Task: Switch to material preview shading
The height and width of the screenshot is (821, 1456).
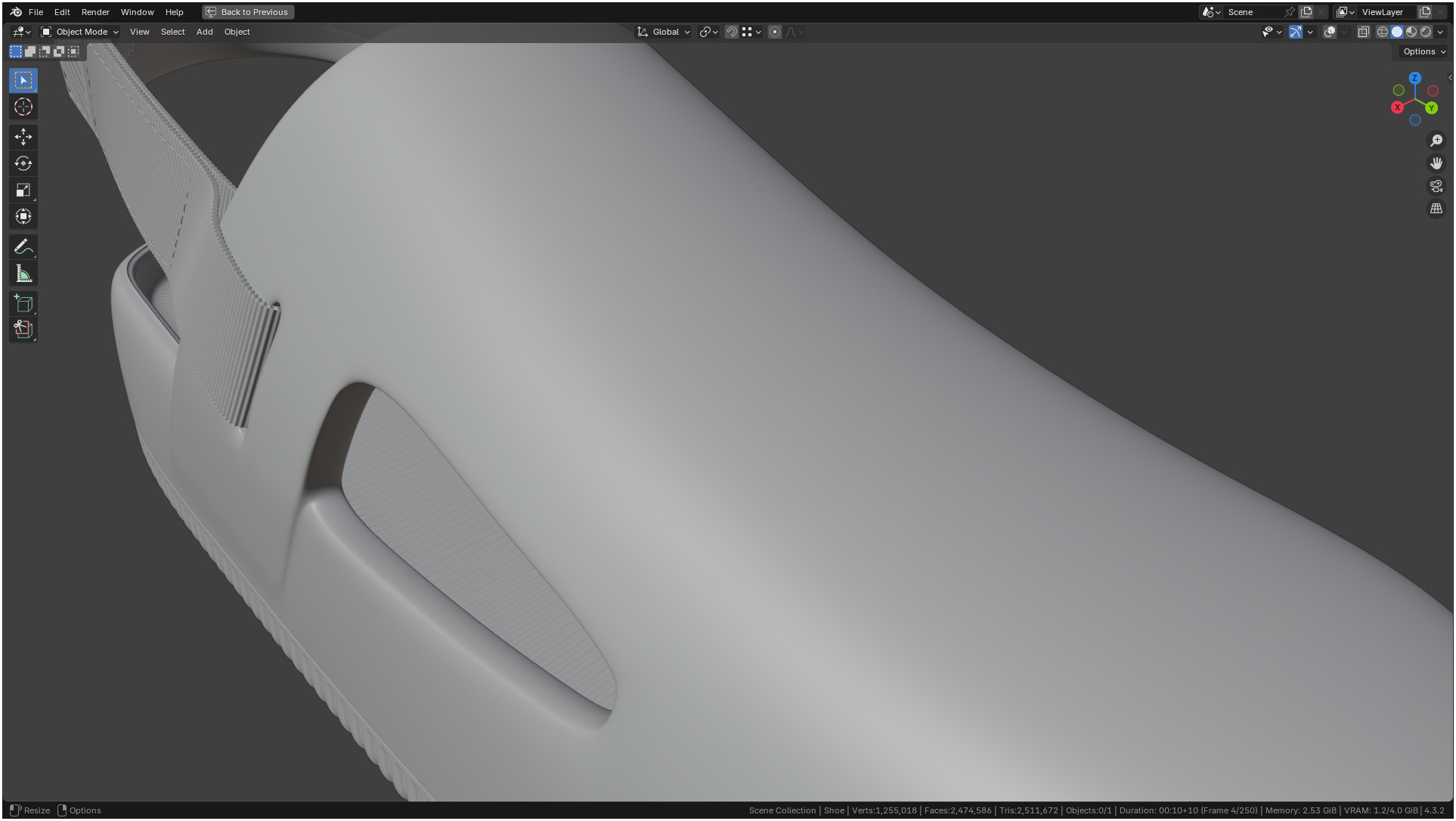Action: point(1411,32)
